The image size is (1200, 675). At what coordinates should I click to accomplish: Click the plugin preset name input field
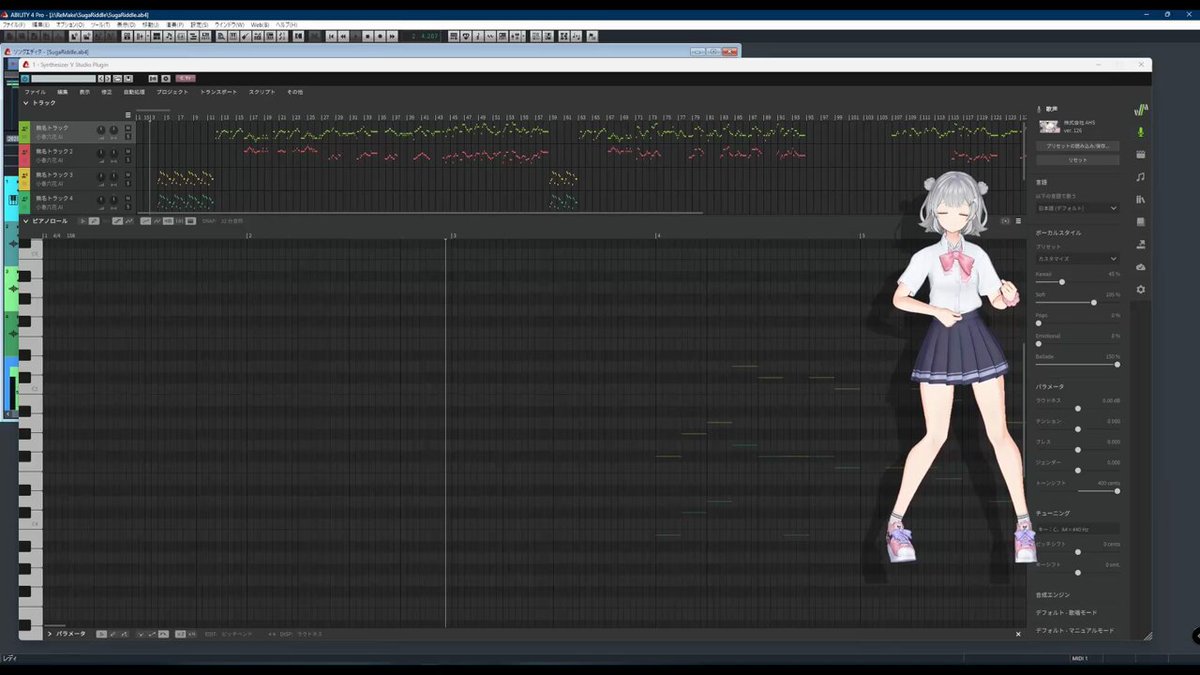point(64,78)
